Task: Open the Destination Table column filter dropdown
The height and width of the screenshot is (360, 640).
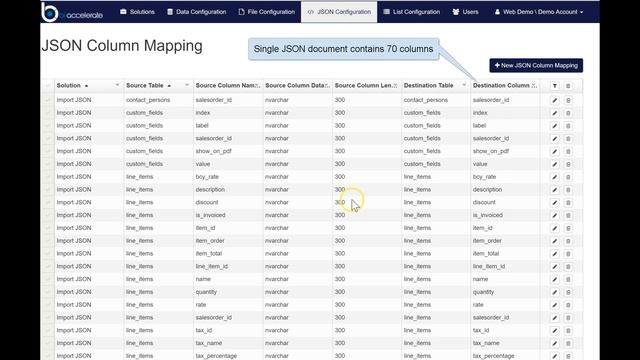Action: pyautogui.click(x=464, y=85)
